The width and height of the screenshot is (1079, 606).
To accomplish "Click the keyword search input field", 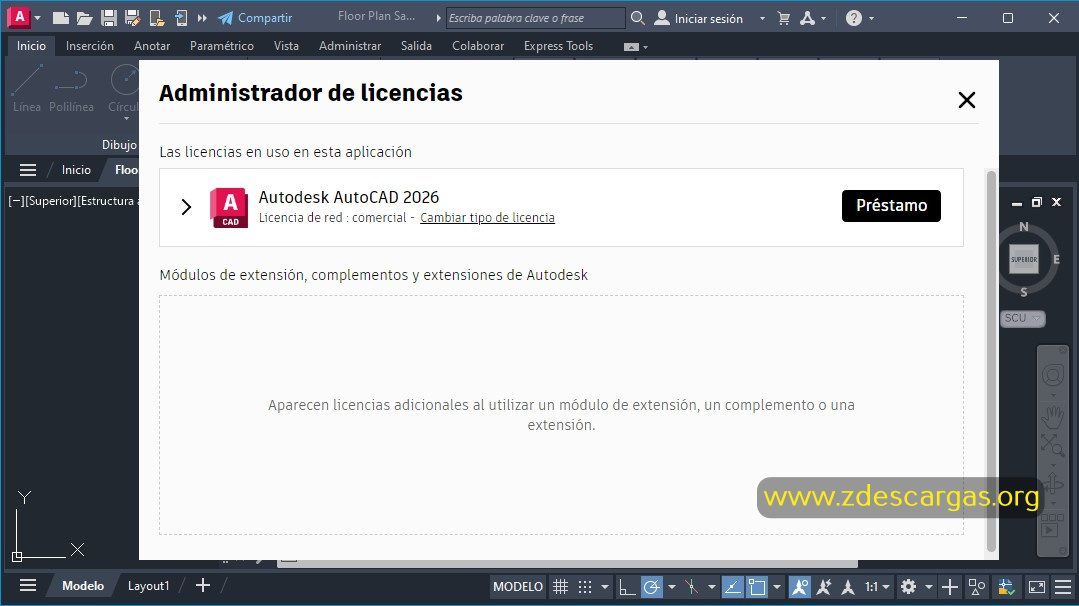I will (535, 18).
